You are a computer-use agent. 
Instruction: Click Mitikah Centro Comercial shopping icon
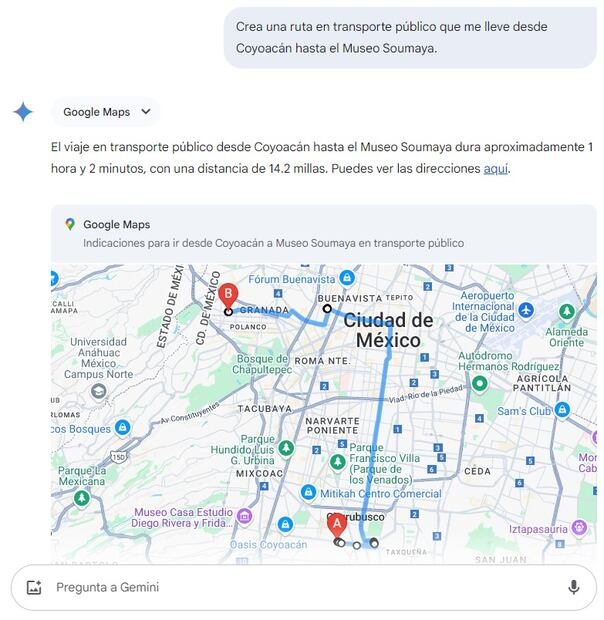308,493
